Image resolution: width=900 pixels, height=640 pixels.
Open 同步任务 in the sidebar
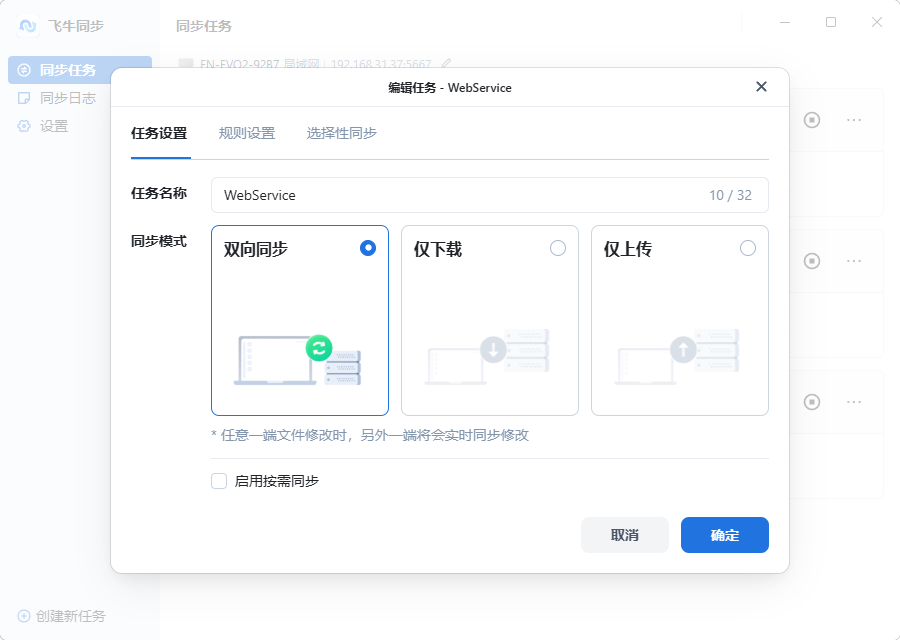[80, 70]
